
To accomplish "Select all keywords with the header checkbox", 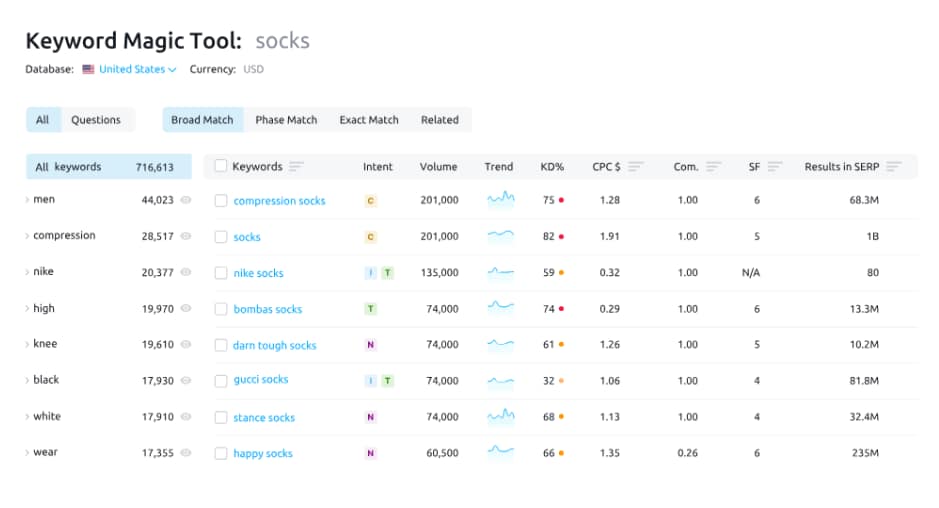I will 221,167.
